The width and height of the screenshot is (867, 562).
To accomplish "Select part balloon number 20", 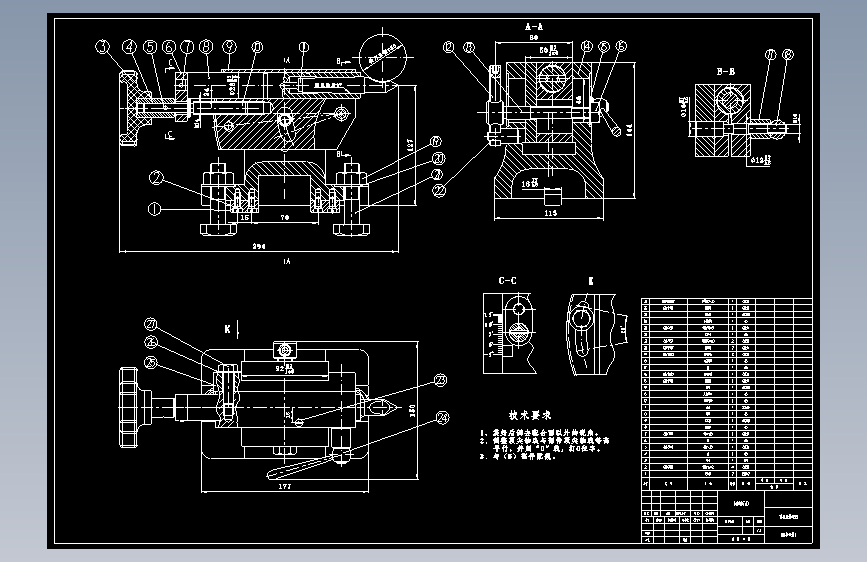I will tap(438, 159).
